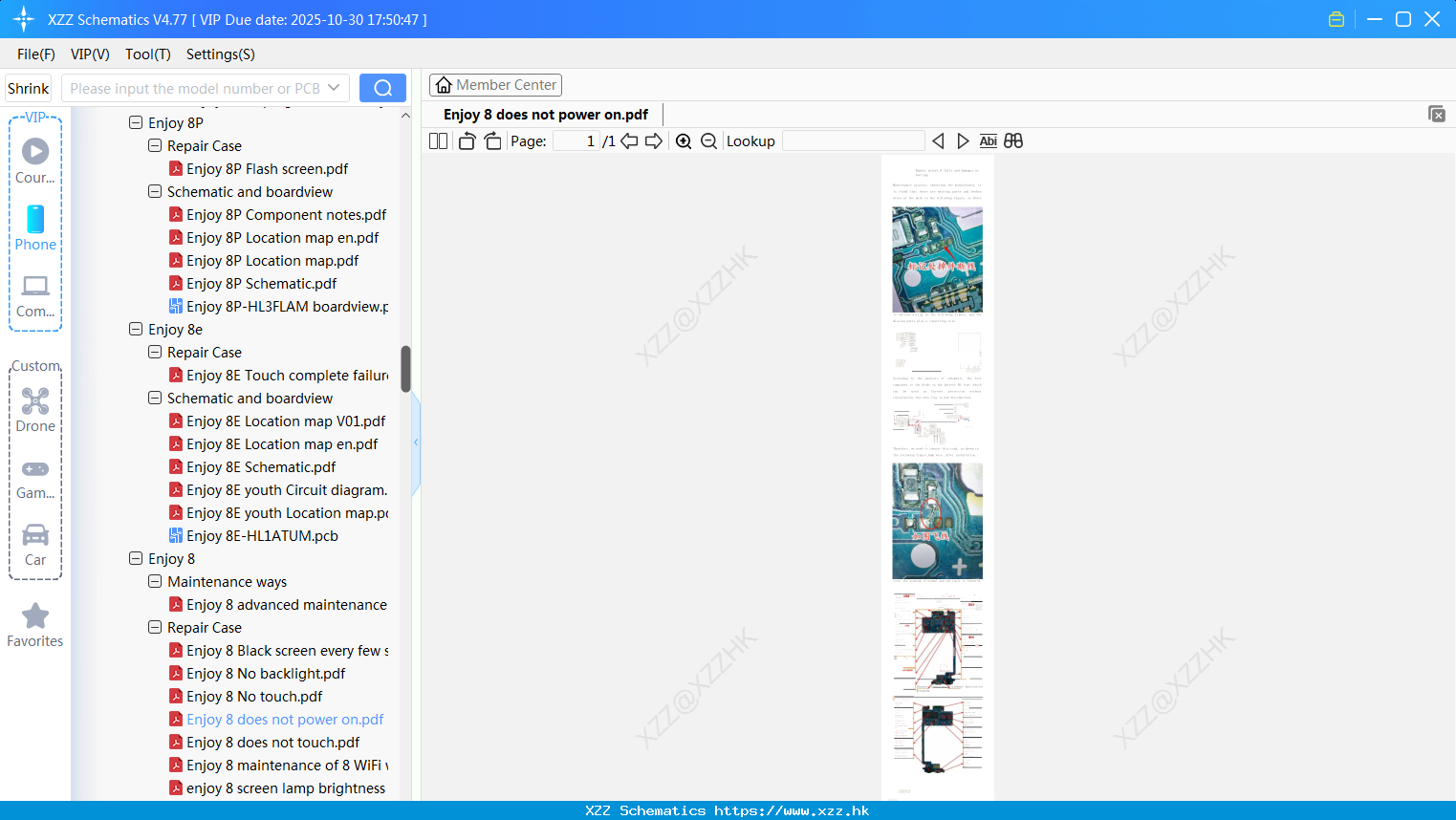Viewport: 1456px width, 820px height.
Task: Close the PDF tab icon at right
Action: point(1437,114)
